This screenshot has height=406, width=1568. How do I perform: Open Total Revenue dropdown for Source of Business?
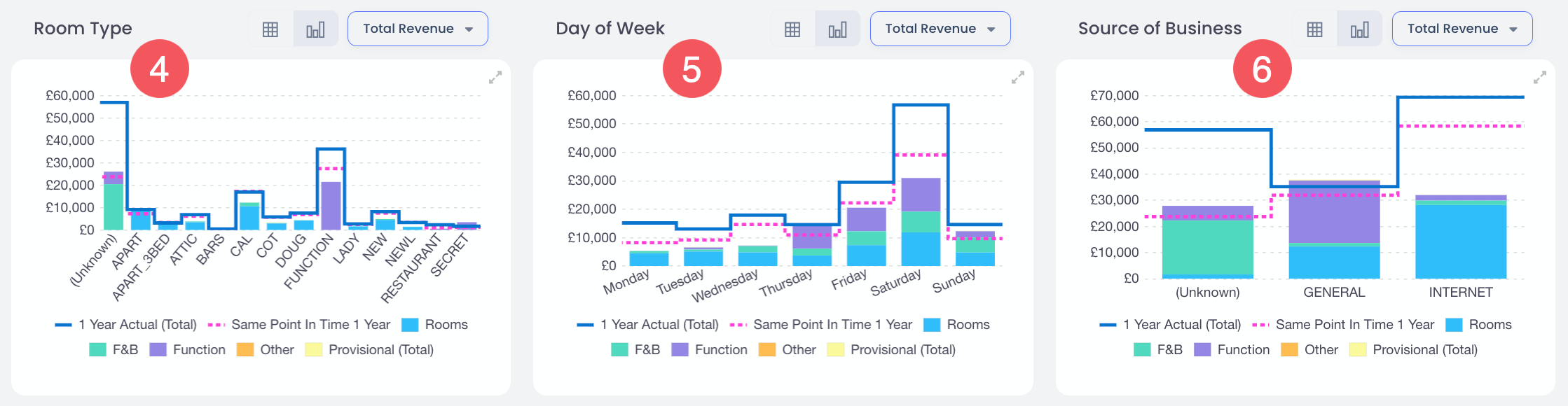(1462, 29)
